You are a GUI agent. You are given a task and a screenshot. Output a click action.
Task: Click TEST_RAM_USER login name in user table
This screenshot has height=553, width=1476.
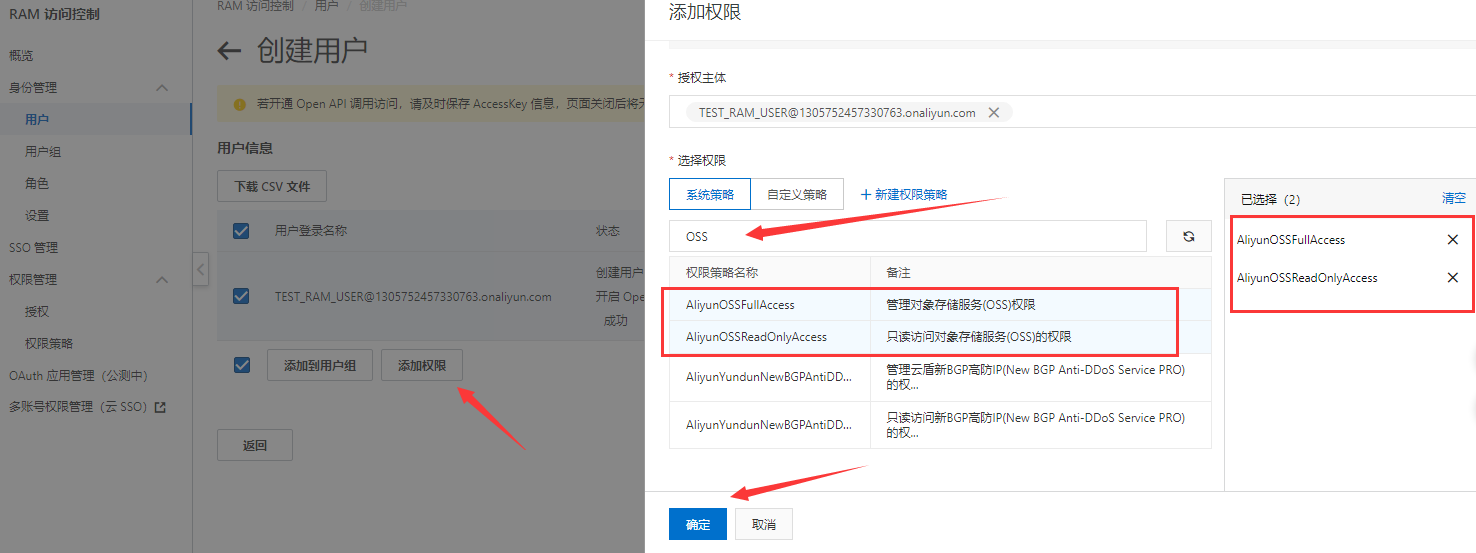point(413,296)
